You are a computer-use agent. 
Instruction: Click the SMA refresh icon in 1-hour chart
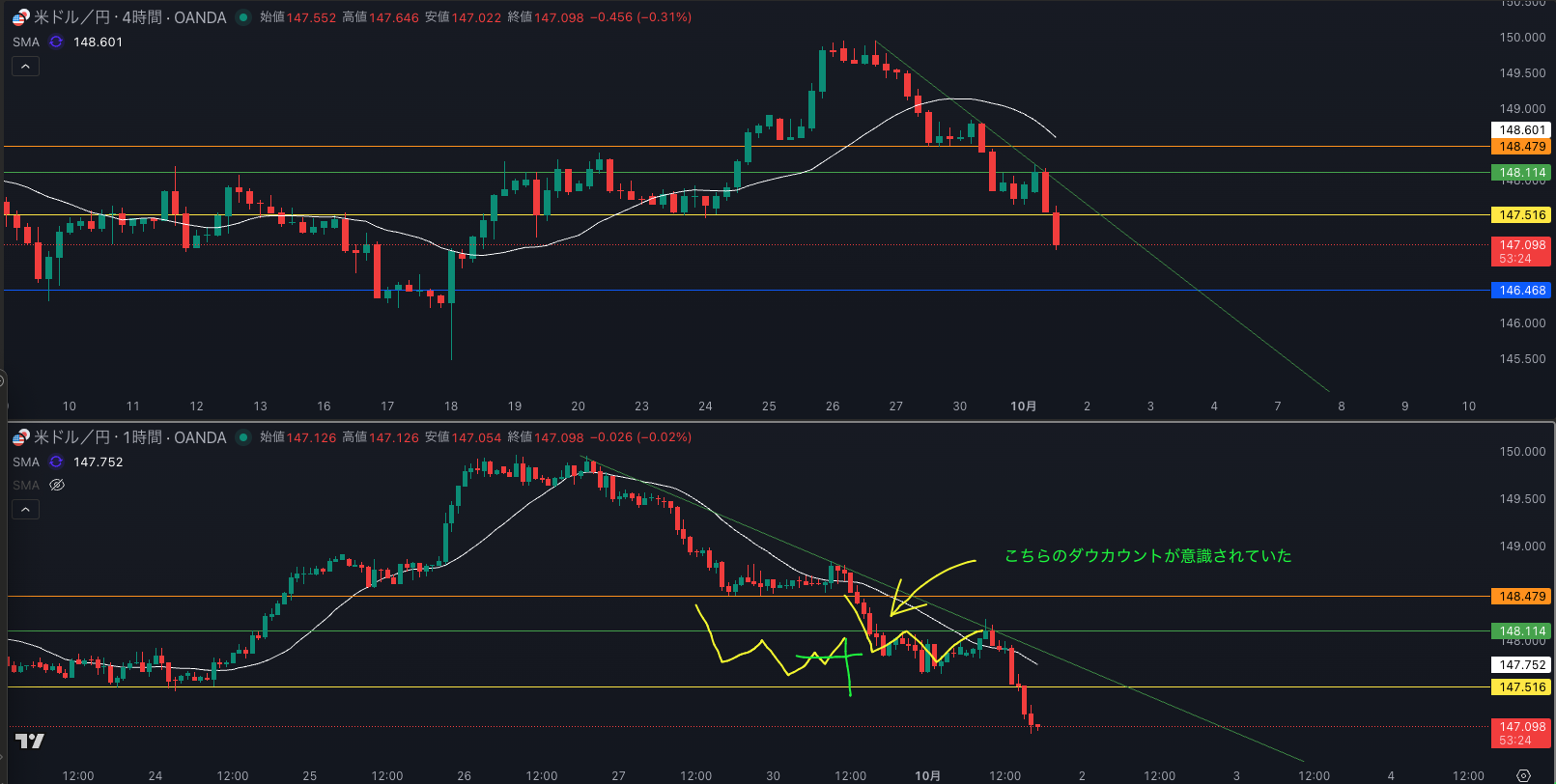coord(56,462)
